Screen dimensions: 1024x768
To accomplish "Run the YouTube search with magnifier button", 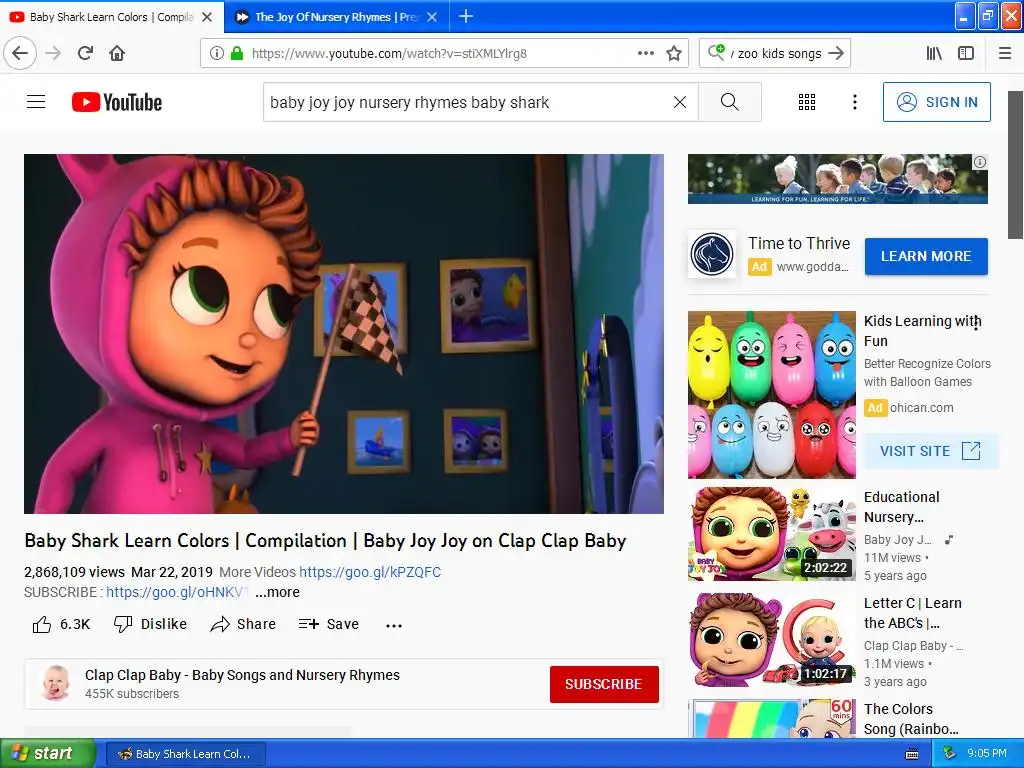I will point(729,102).
